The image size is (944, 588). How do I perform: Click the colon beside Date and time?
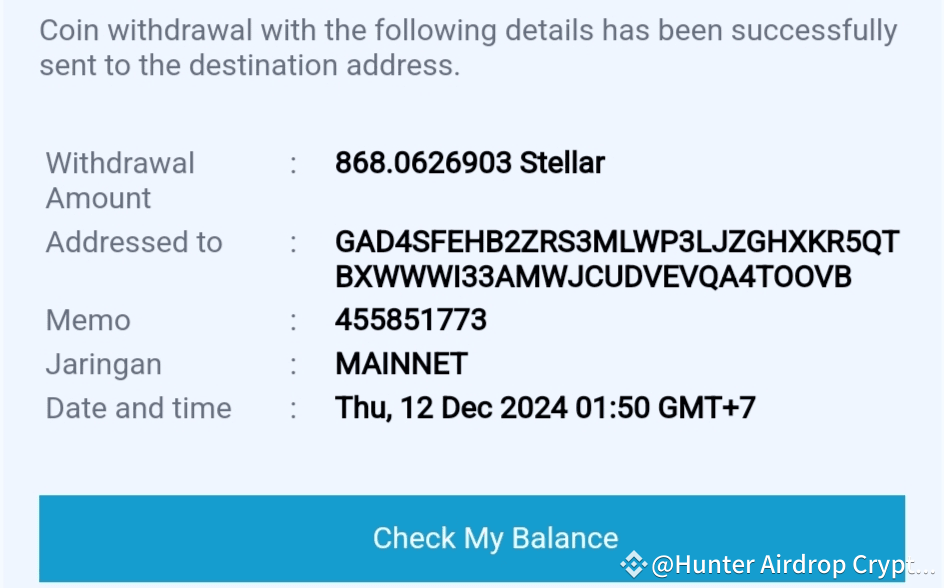coord(293,408)
